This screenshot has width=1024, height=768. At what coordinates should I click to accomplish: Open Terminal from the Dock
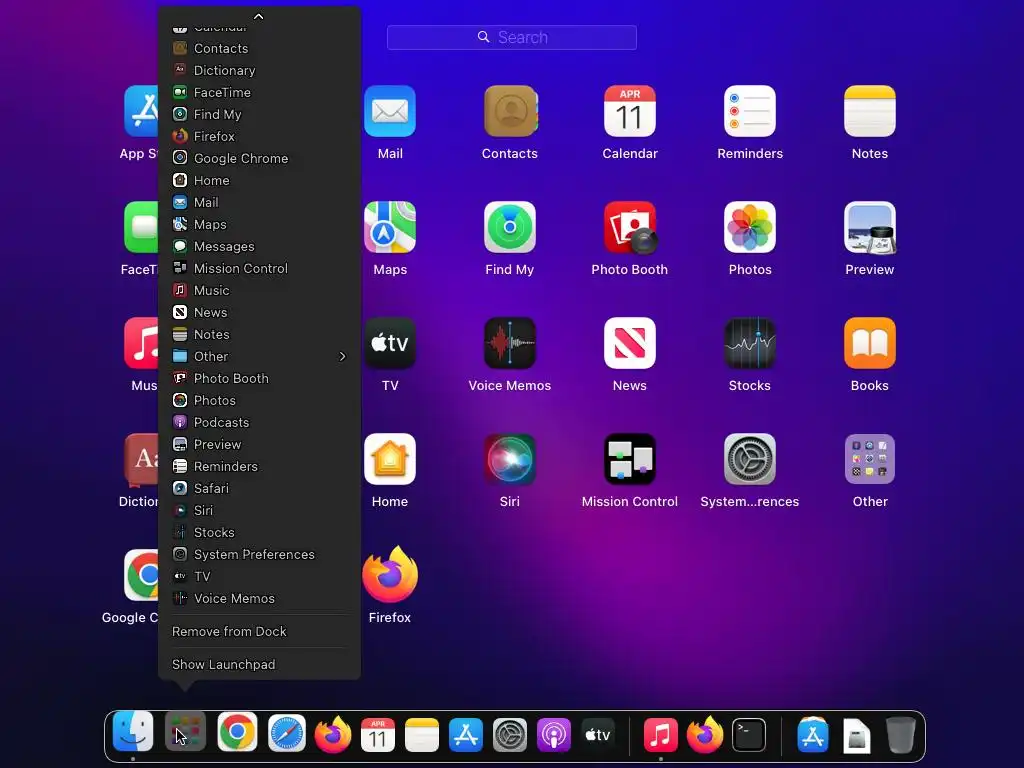[748, 735]
